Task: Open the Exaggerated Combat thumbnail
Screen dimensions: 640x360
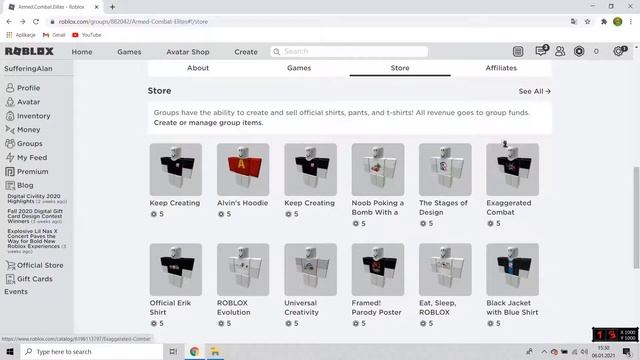Action: 513,169
